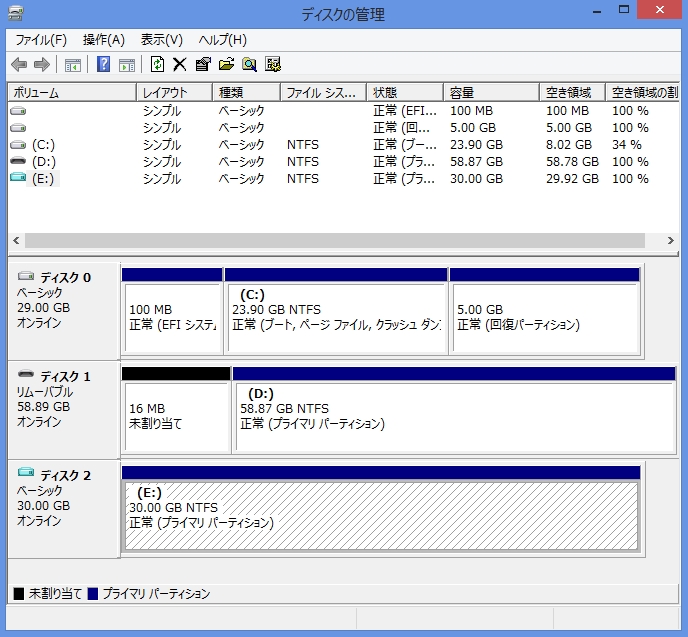This screenshot has width=688, height=637.
Task: Open the ヘルプ(H) menu
Action: point(222,40)
